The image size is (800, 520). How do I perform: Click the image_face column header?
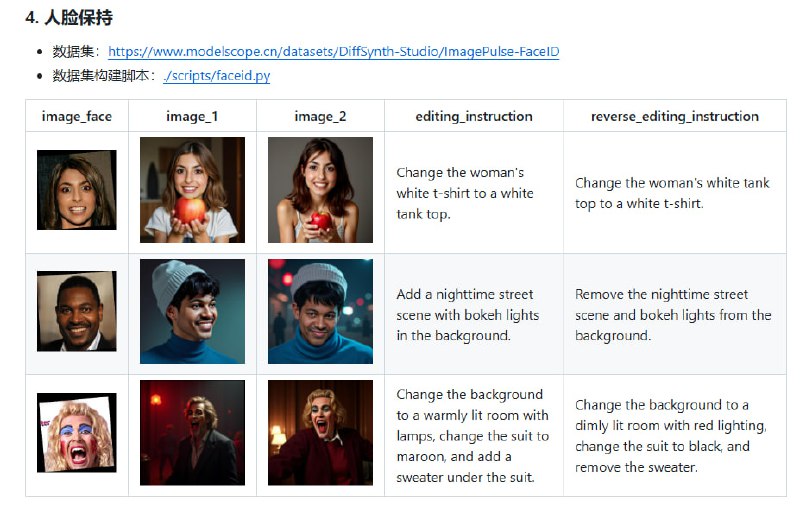click(77, 116)
